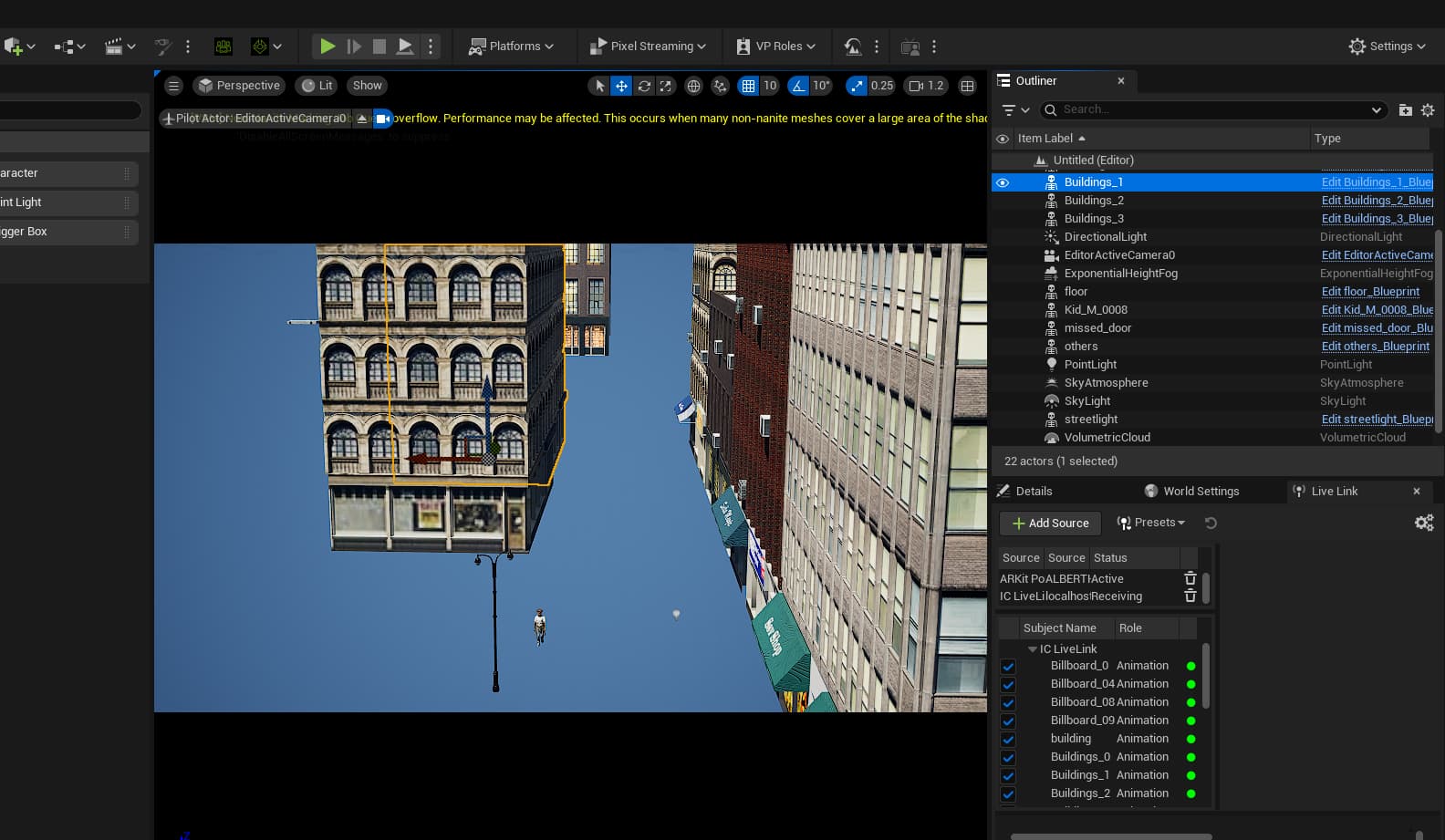Uncheck the Billboard_0 subject checkbox
Screen dimensions: 1445x840
click(x=1008, y=667)
